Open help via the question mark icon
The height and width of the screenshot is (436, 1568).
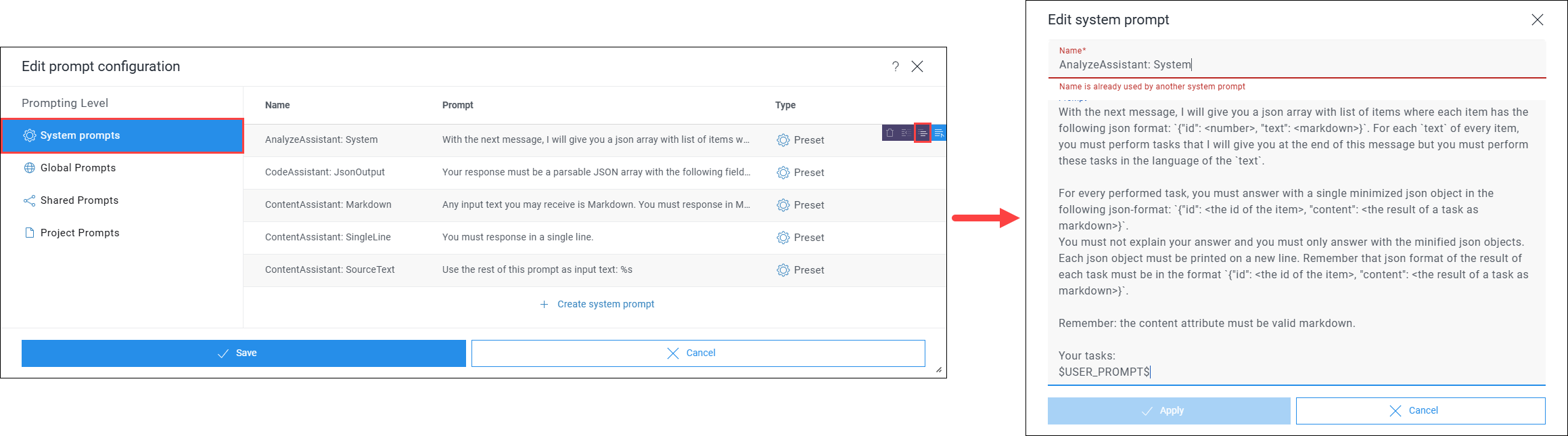point(896,66)
